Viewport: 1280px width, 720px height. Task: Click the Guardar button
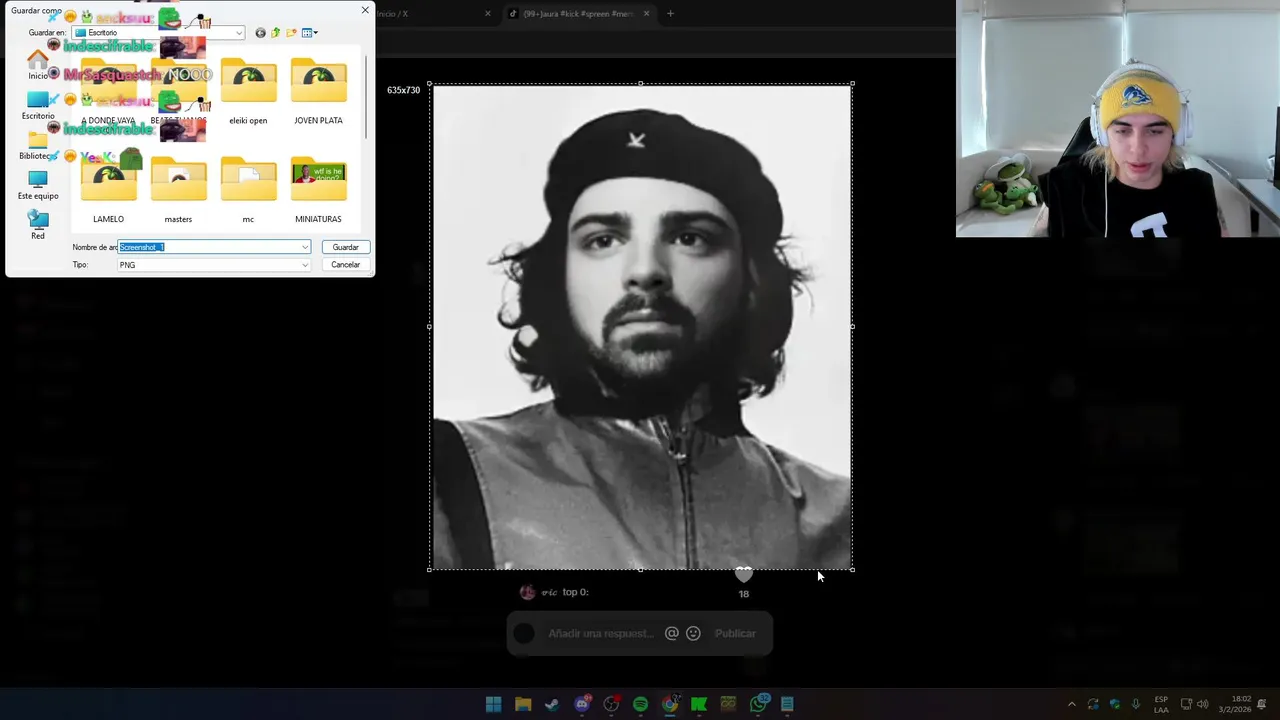click(x=346, y=247)
